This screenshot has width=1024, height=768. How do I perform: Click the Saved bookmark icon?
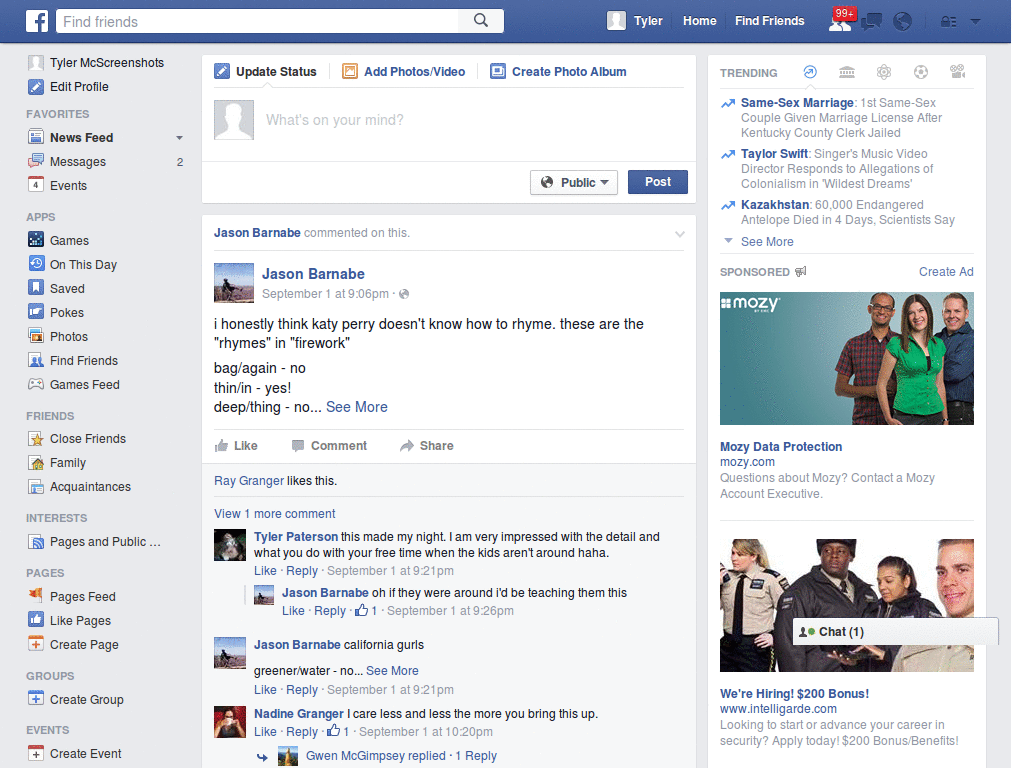pos(36,288)
